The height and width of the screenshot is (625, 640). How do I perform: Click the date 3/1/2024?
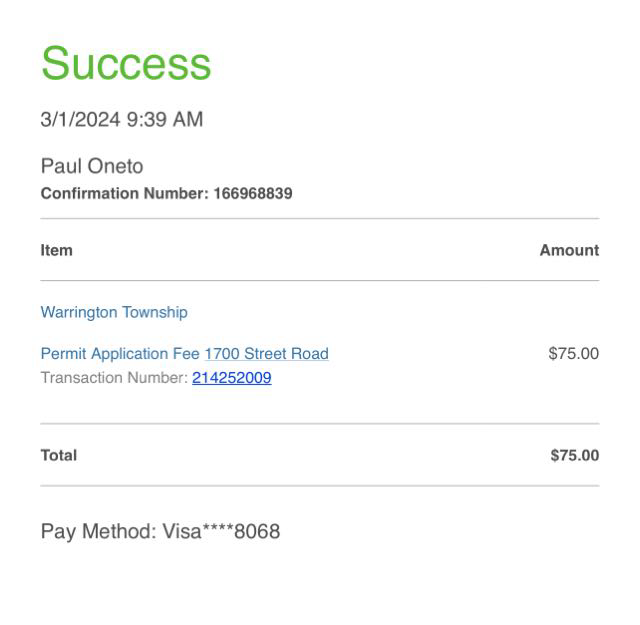pos(78,120)
